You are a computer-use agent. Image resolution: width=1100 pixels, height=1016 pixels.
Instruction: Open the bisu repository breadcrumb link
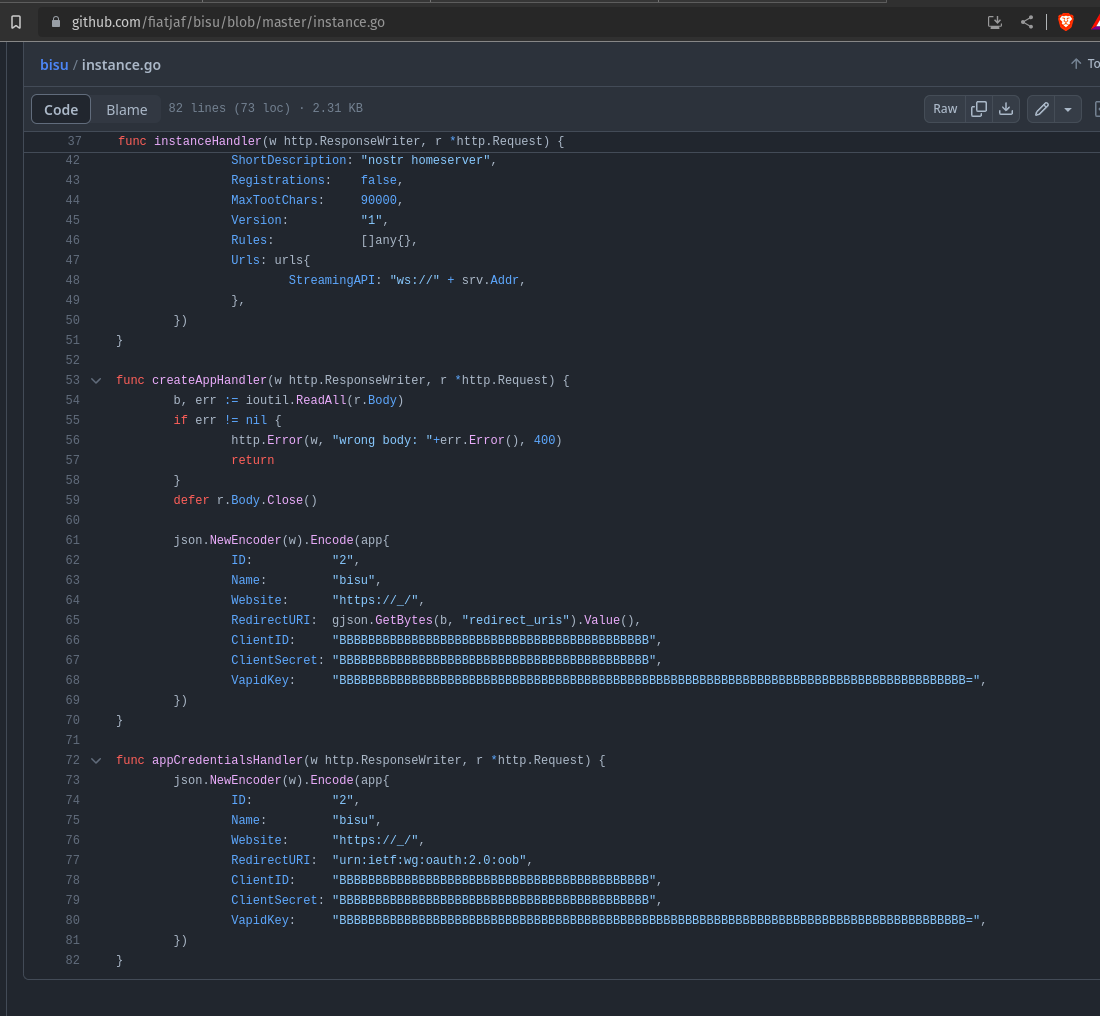(54, 65)
